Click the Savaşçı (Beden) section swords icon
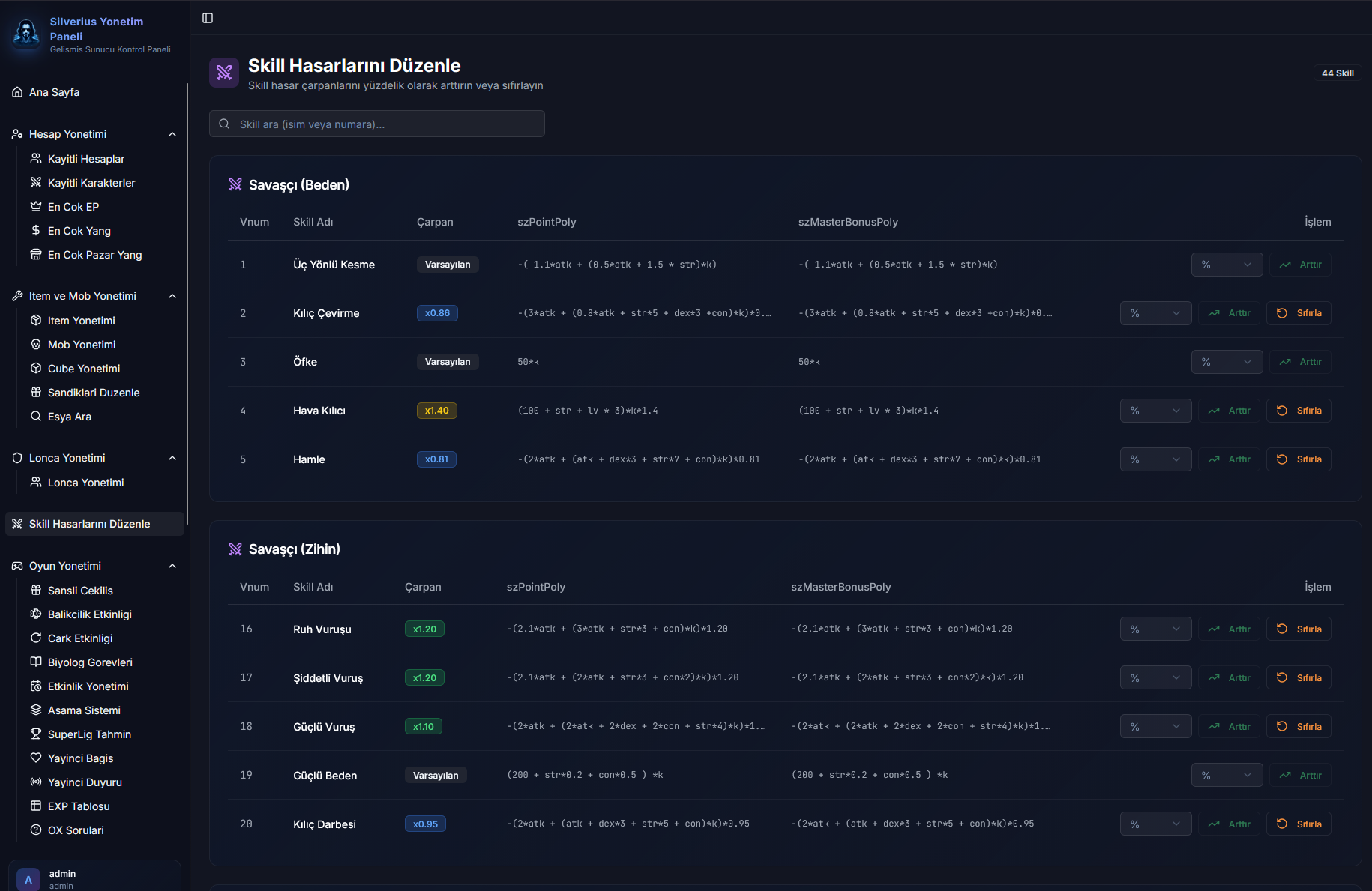Image resolution: width=1372 pixels, height=891 pixels. click(x=235, y=185)
